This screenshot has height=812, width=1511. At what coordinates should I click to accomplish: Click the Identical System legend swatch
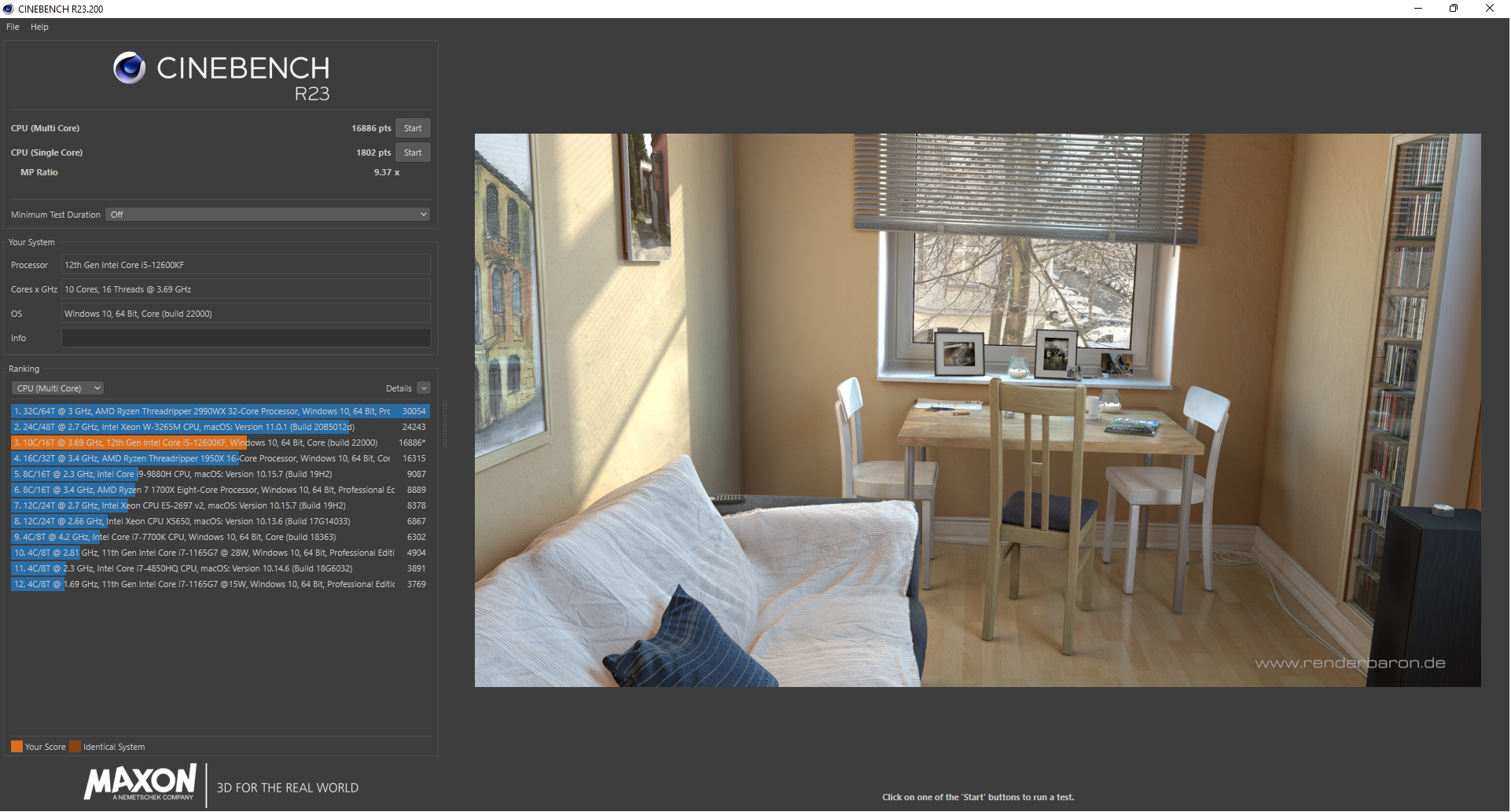pyautogui.click(x=75, y=747)
